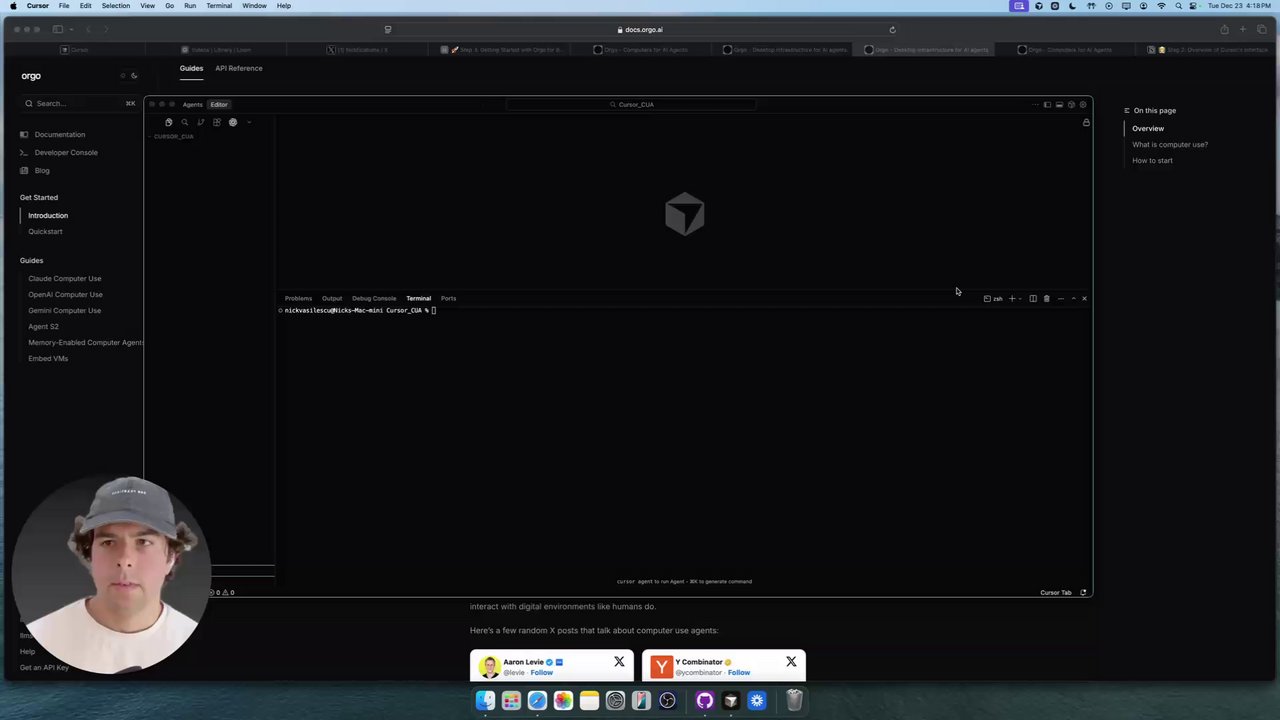Open the Ports panel tab
This screenshot has height=720, width=1280.
point(448,298)
